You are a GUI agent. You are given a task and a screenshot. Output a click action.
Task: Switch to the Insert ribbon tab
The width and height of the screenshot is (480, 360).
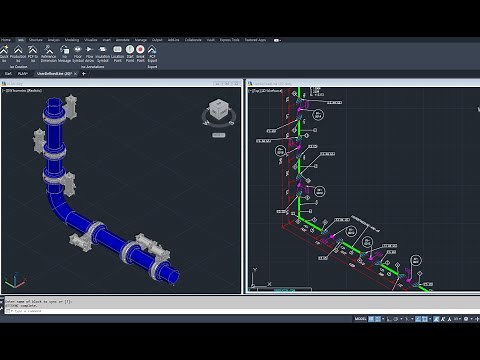tap(107, 40)
